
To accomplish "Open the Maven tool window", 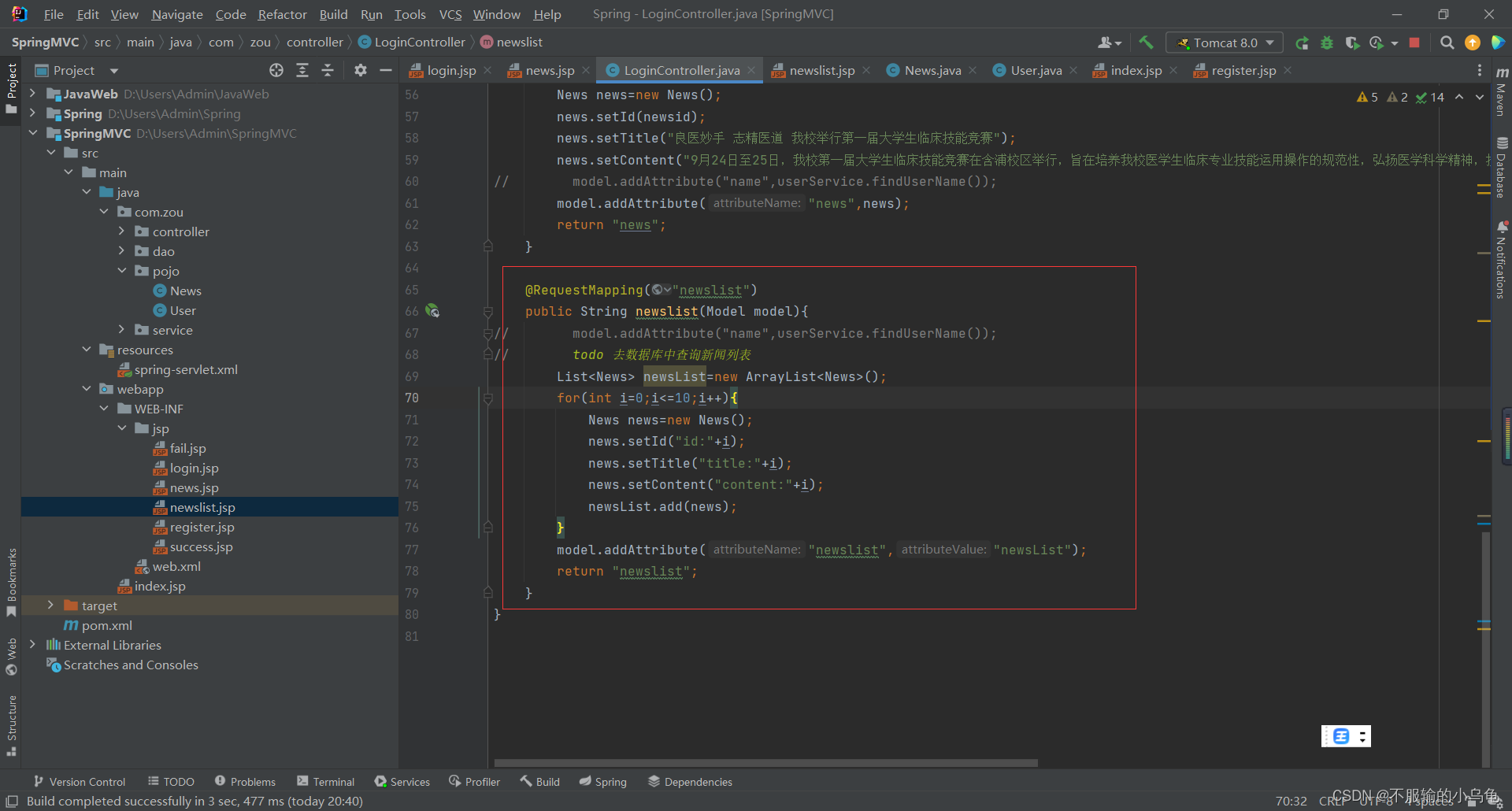I will 1502,91.
